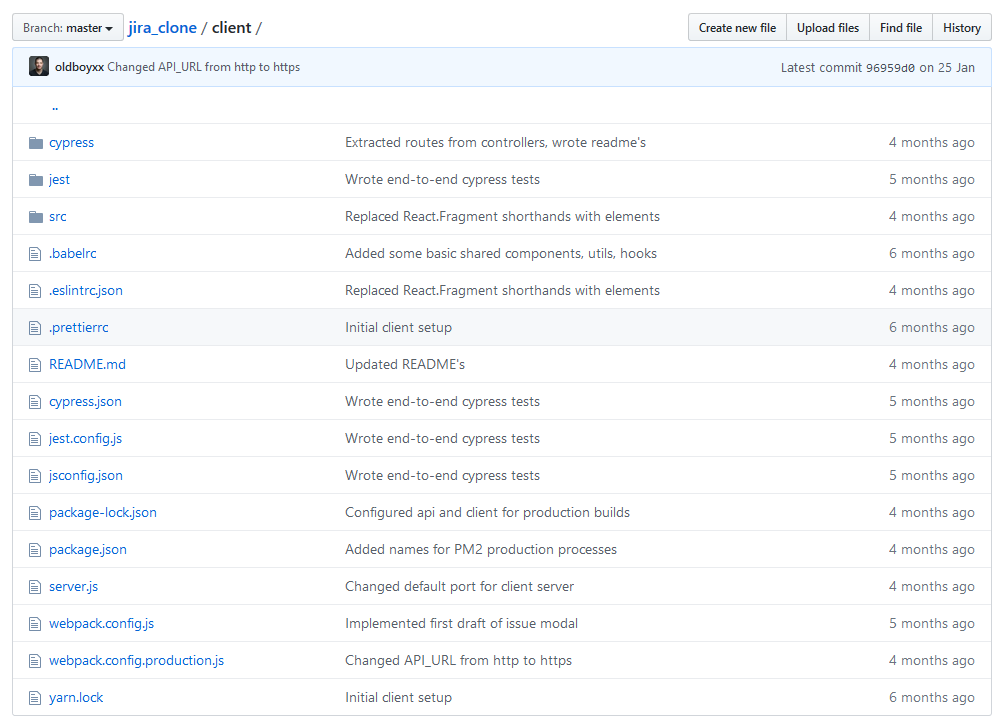This screenshot has height=727, width=999.
Task: Open the server.js file
Action: 73,586
